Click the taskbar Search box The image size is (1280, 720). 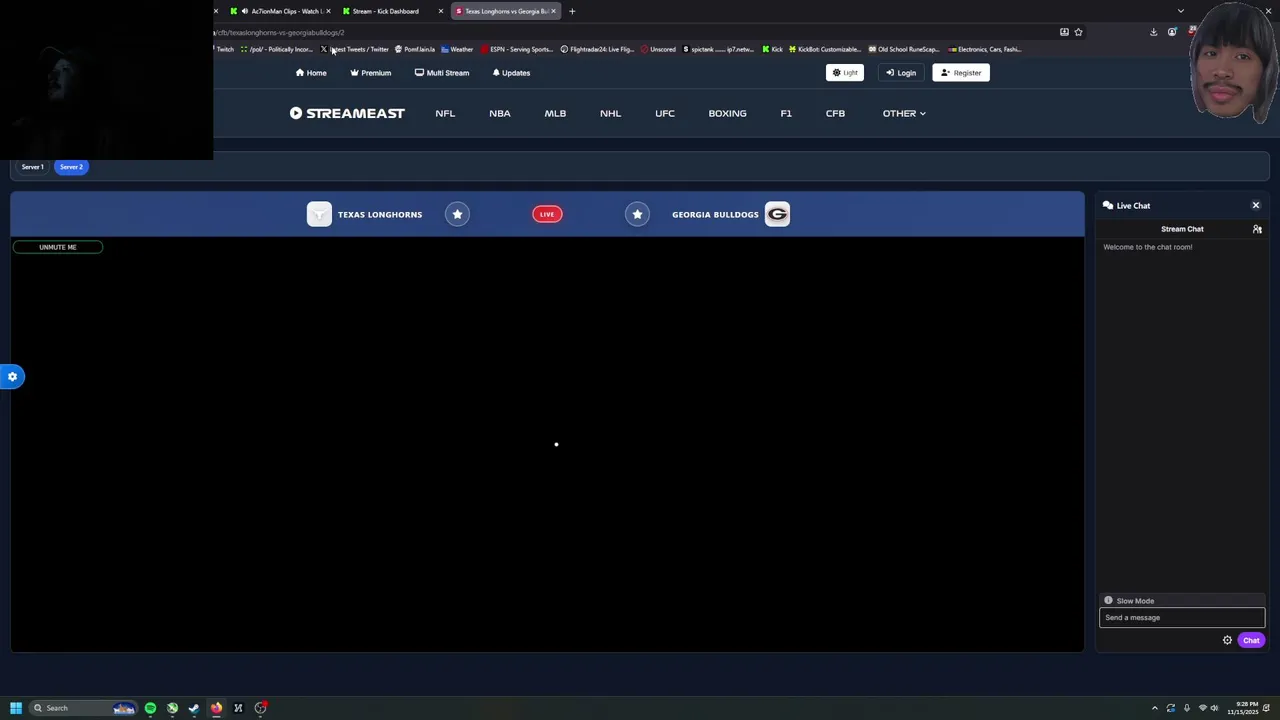click(83, 708)
